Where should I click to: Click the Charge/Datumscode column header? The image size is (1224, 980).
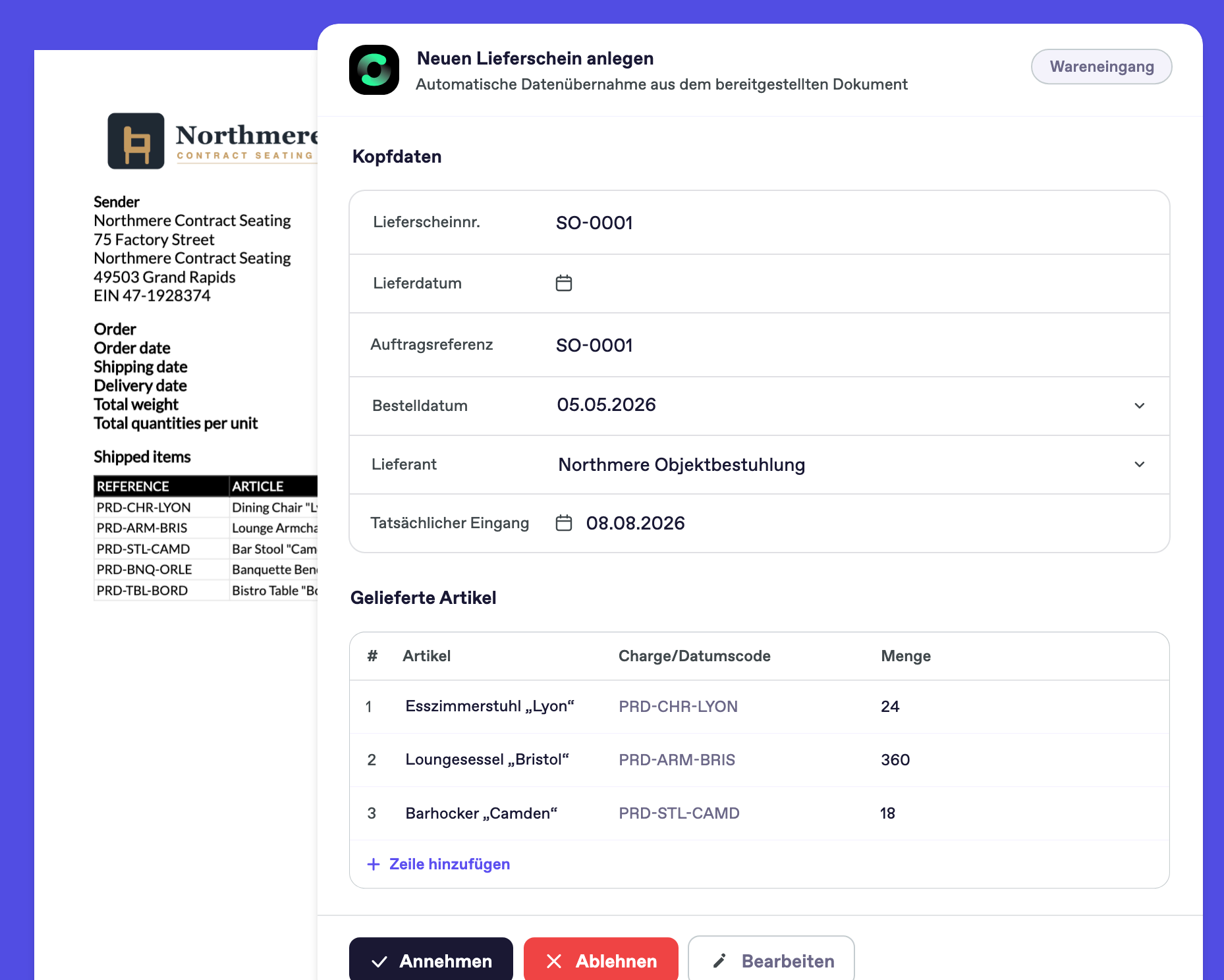694,656
